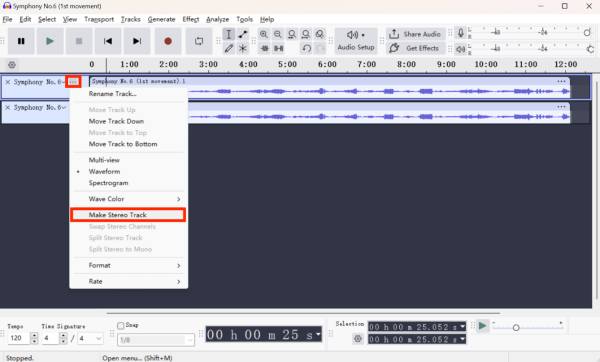Click the microphone record meter icon

pyautogui.click(x=461, y=33)
